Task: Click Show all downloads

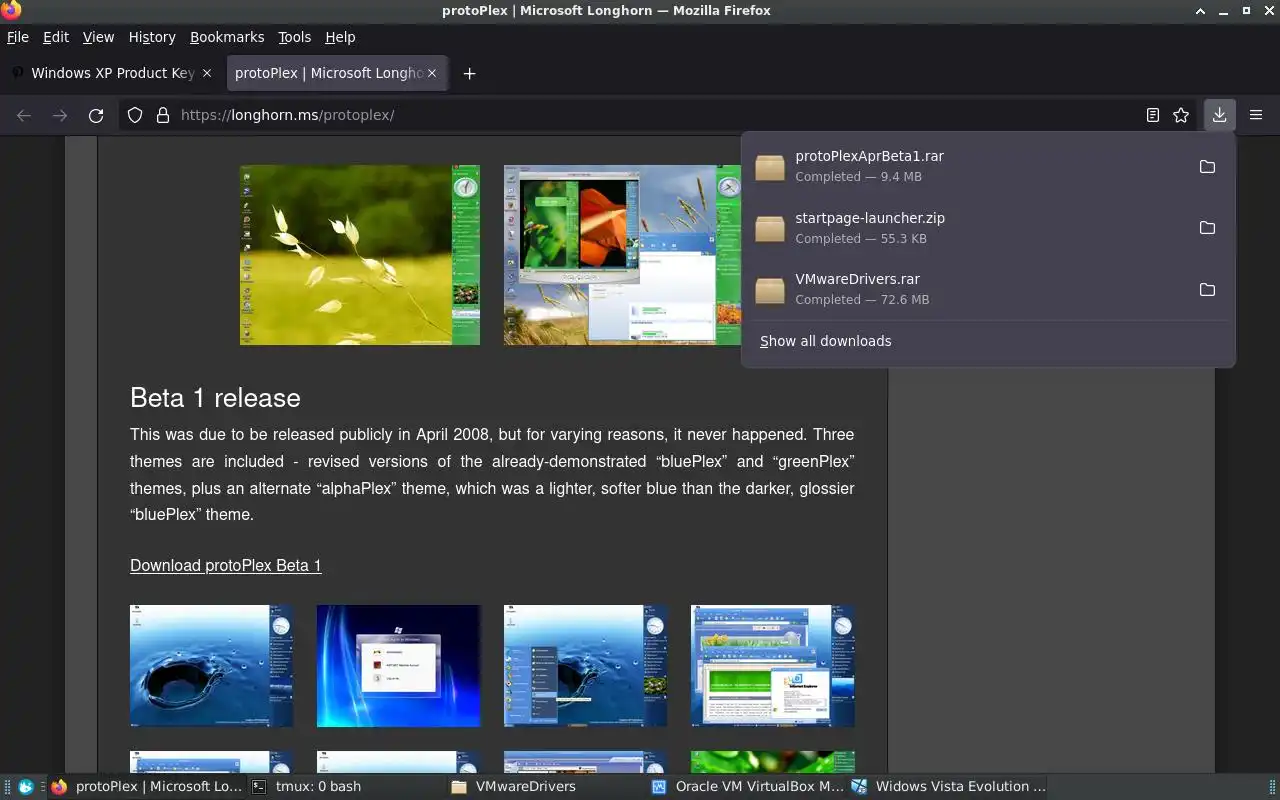Action: tap(825, 341)
